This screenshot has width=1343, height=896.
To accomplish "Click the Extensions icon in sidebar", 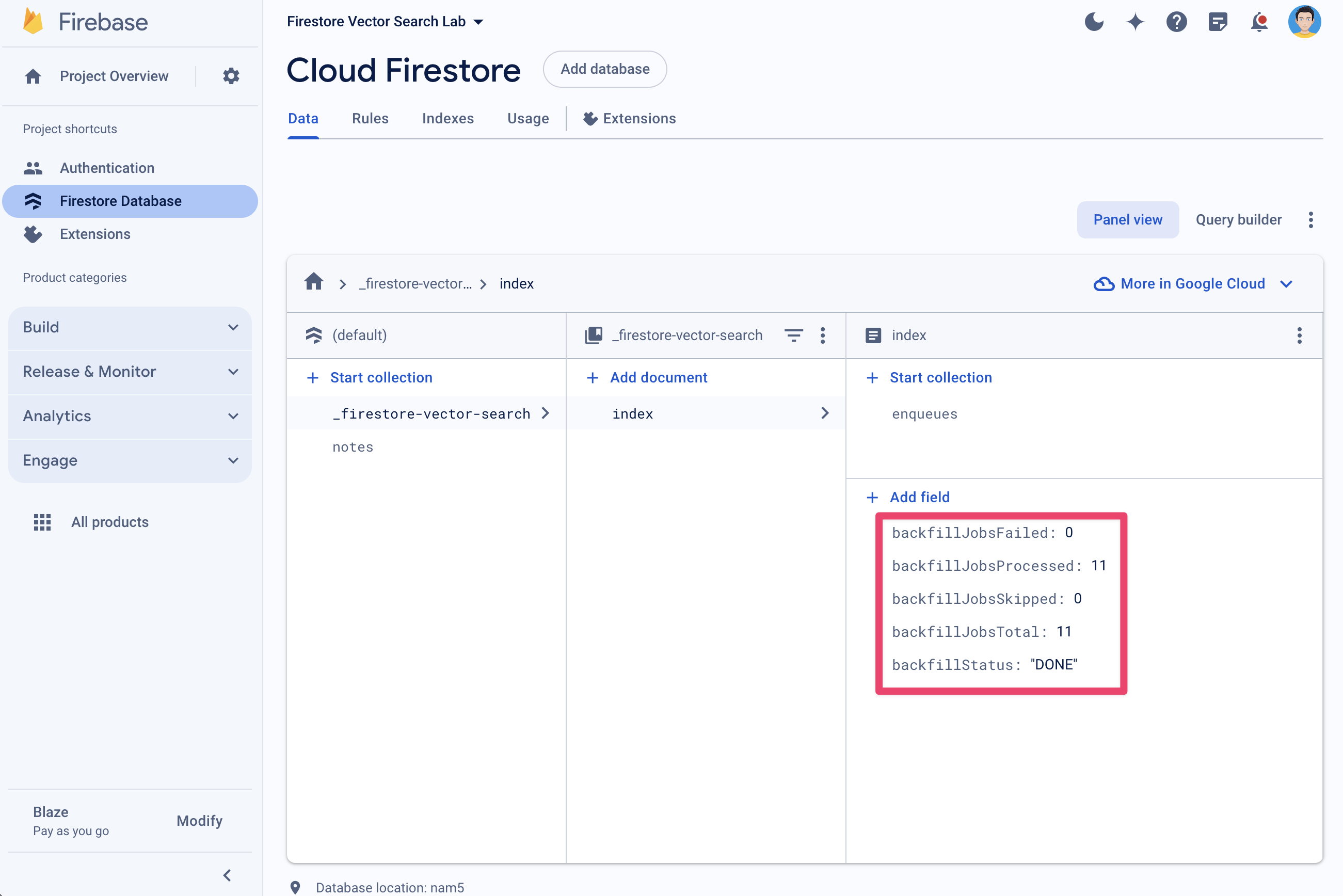I will click(x=34, y=234).
